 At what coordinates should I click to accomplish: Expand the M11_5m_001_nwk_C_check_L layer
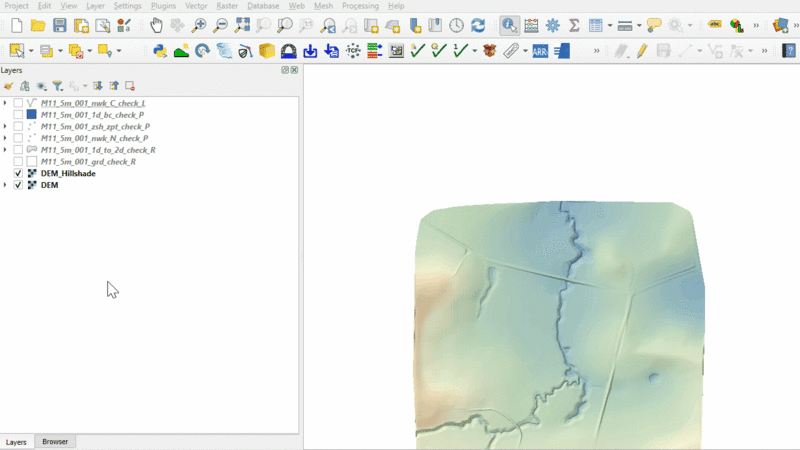coord(5,103)
